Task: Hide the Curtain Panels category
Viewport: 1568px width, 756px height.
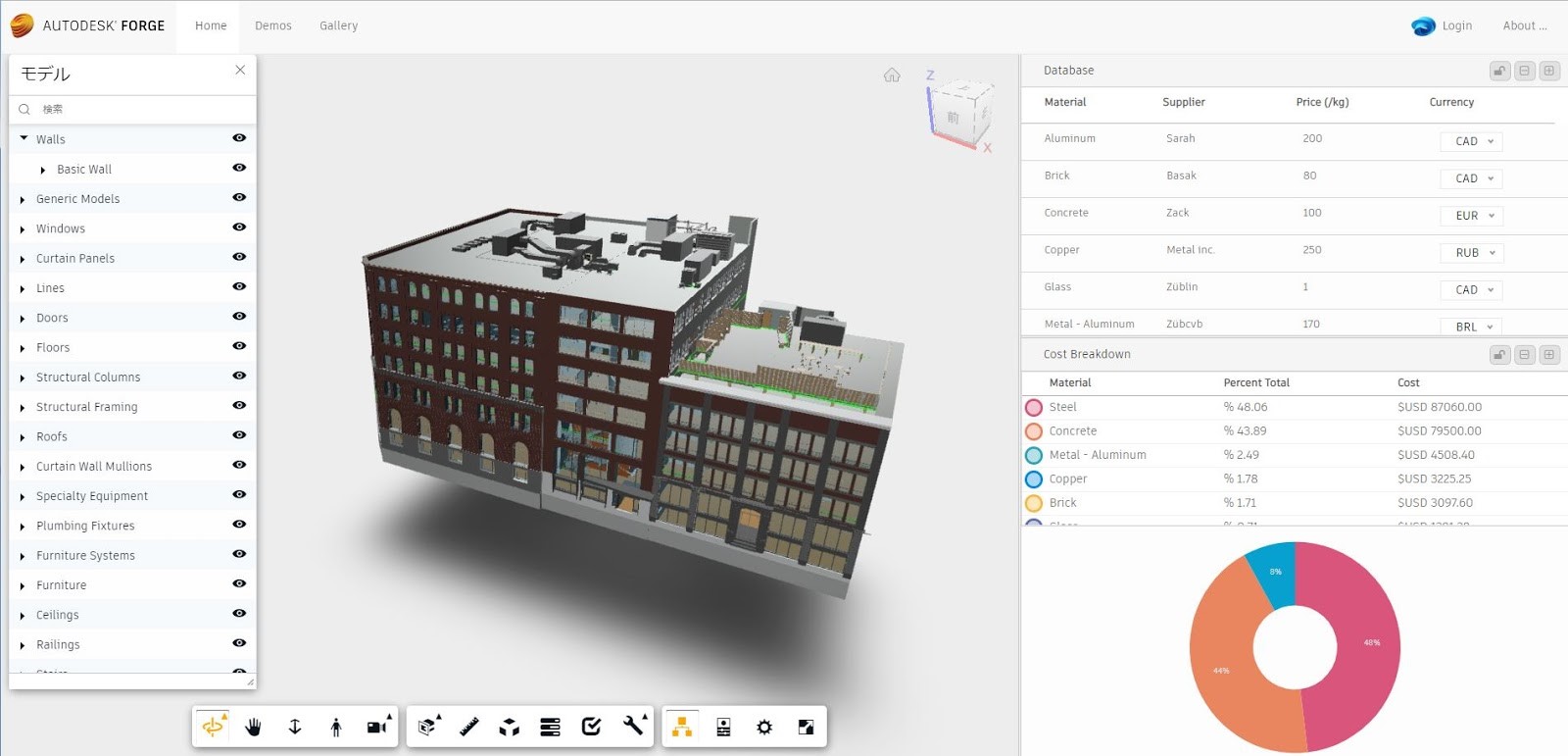Action: (239, 257)
